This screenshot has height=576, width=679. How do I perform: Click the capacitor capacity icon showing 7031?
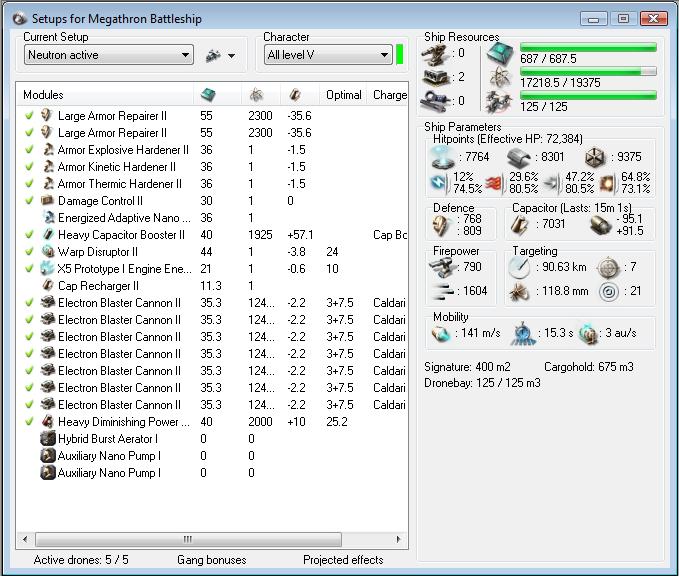pos(519,224)
